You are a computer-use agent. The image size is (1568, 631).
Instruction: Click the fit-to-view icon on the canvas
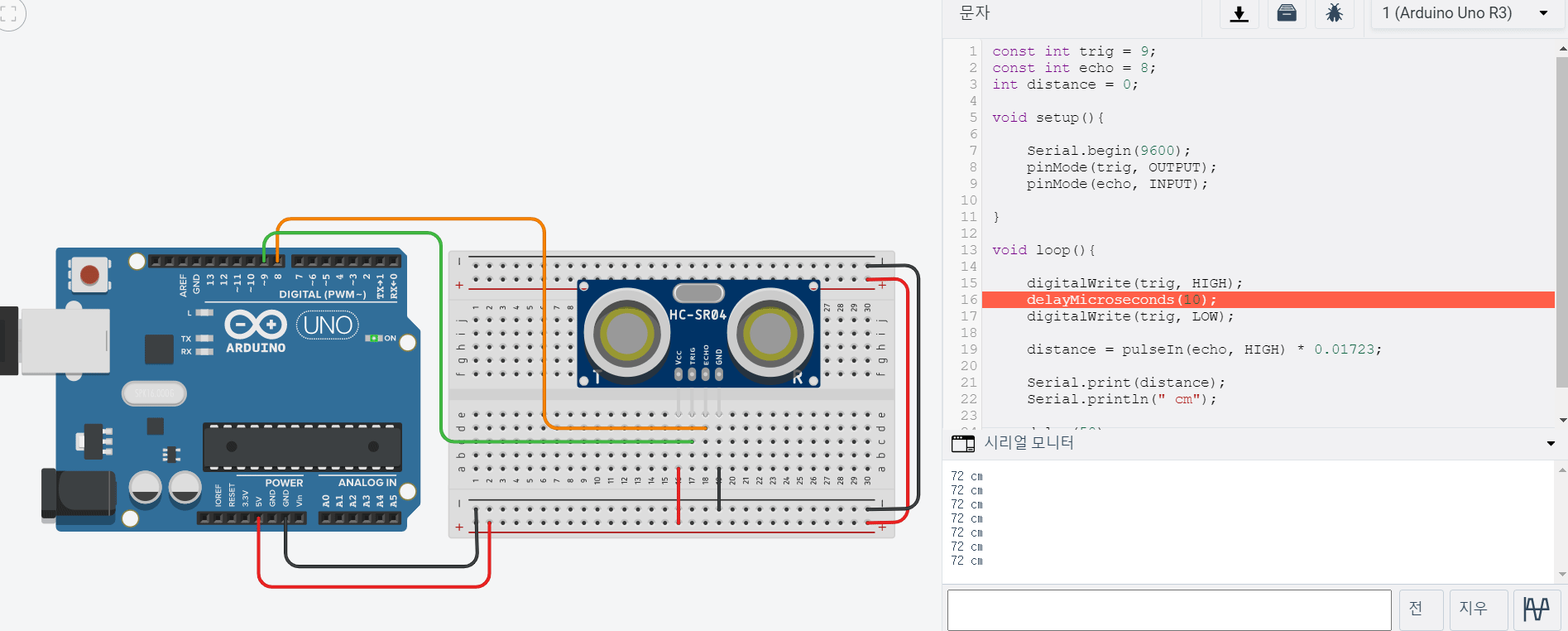click(x=9, y=12)
